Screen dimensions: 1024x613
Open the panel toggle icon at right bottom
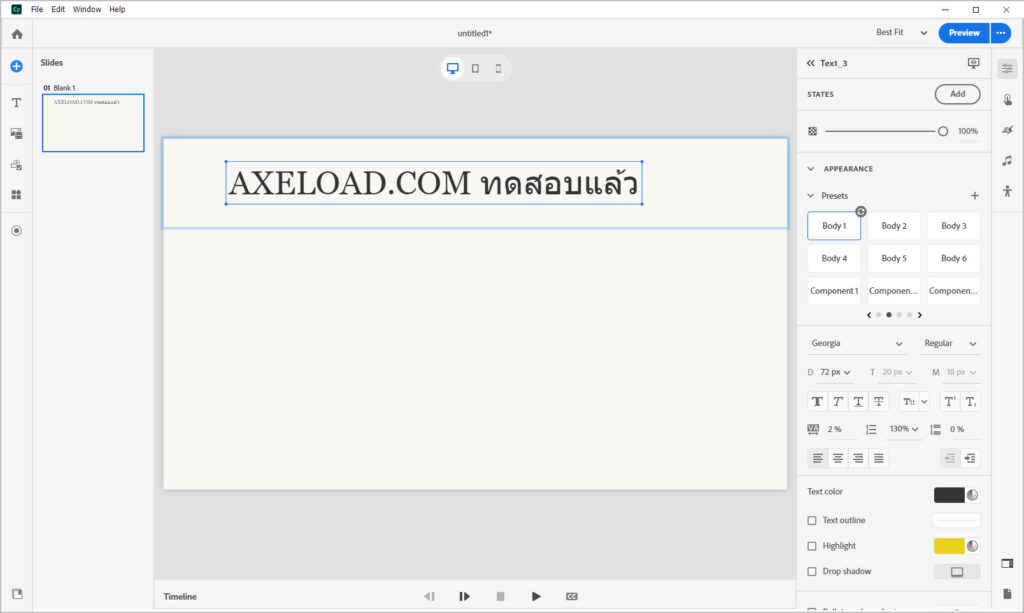[x=1007, y=563]
